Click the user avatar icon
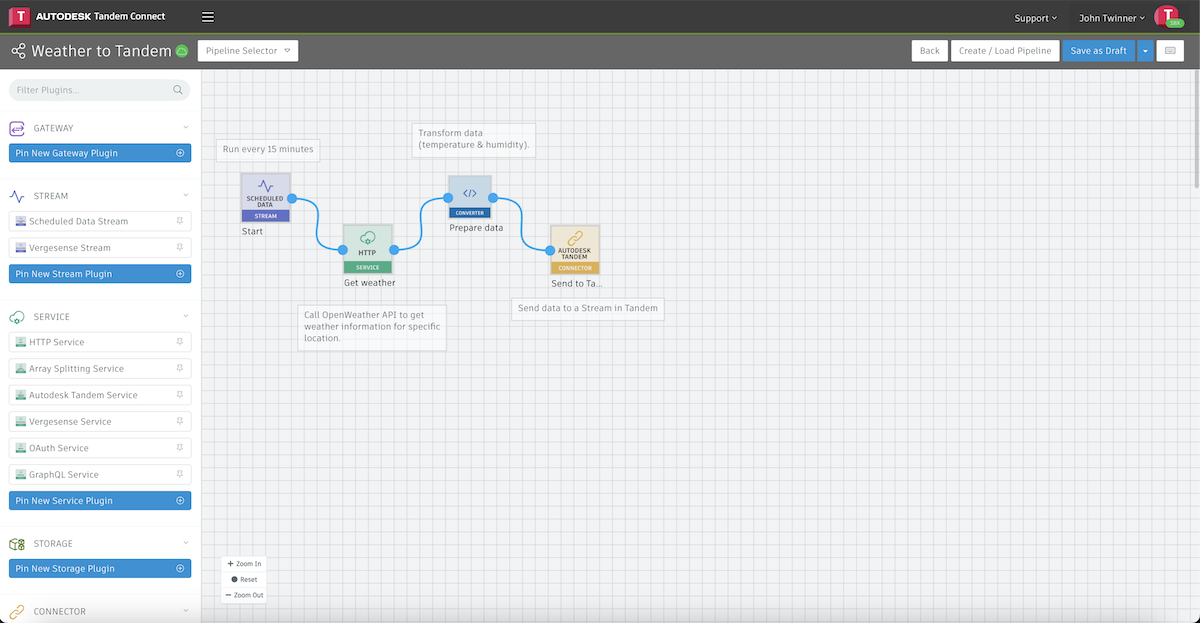 point(1167,17)
